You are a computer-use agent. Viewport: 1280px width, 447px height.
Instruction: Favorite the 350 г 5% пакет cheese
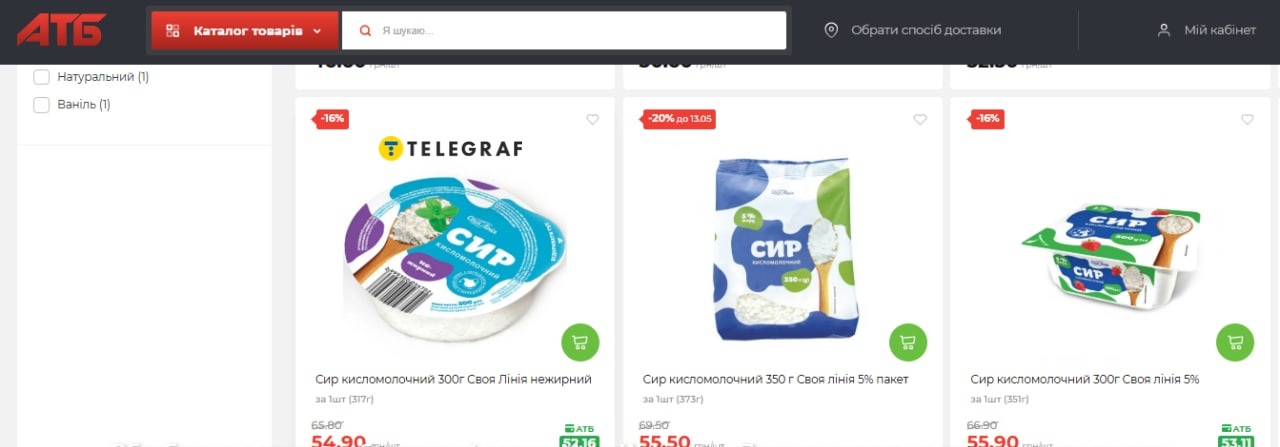click(920, 120)
